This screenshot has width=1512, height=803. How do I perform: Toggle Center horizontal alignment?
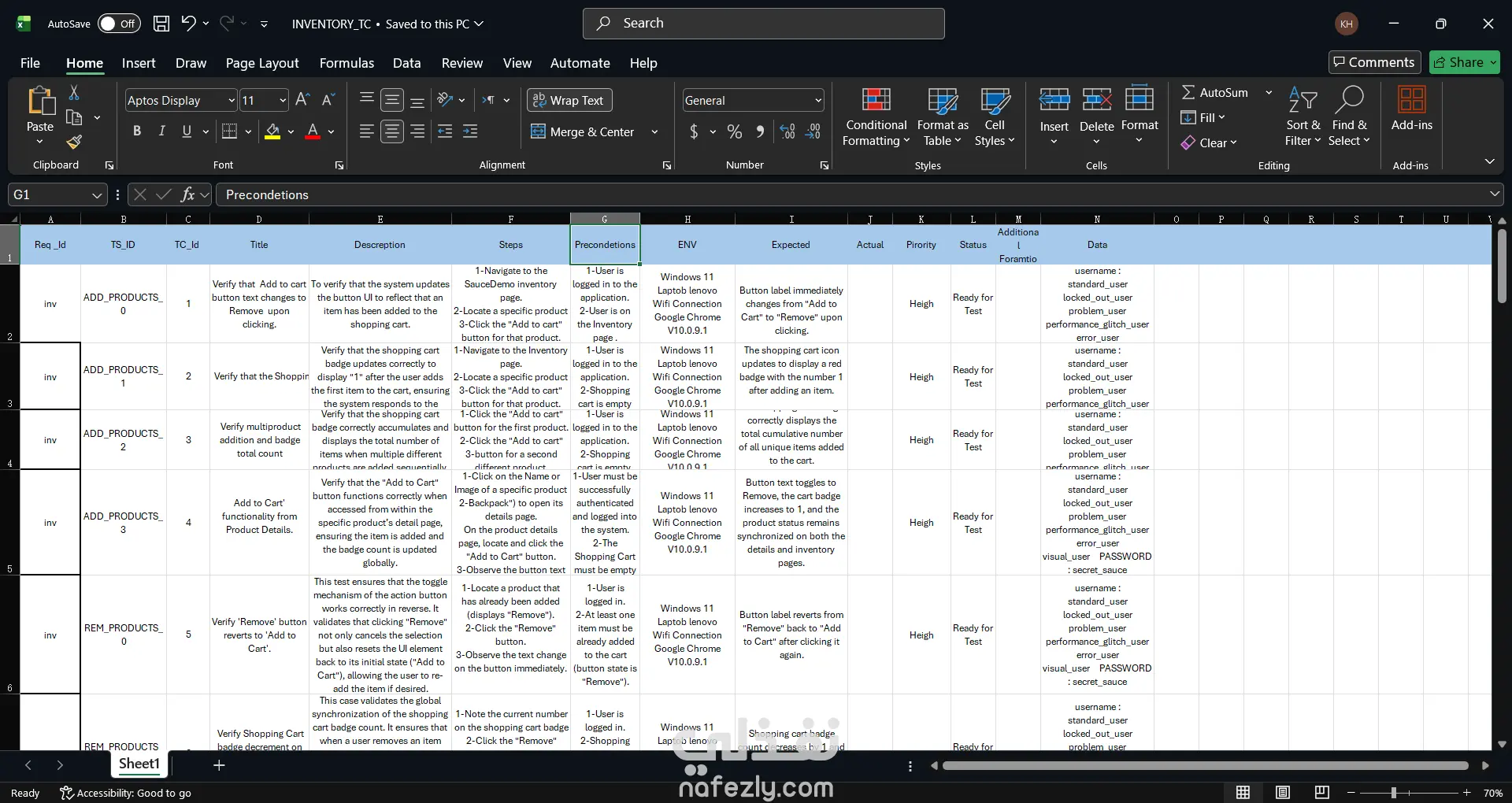click(392, 131)
